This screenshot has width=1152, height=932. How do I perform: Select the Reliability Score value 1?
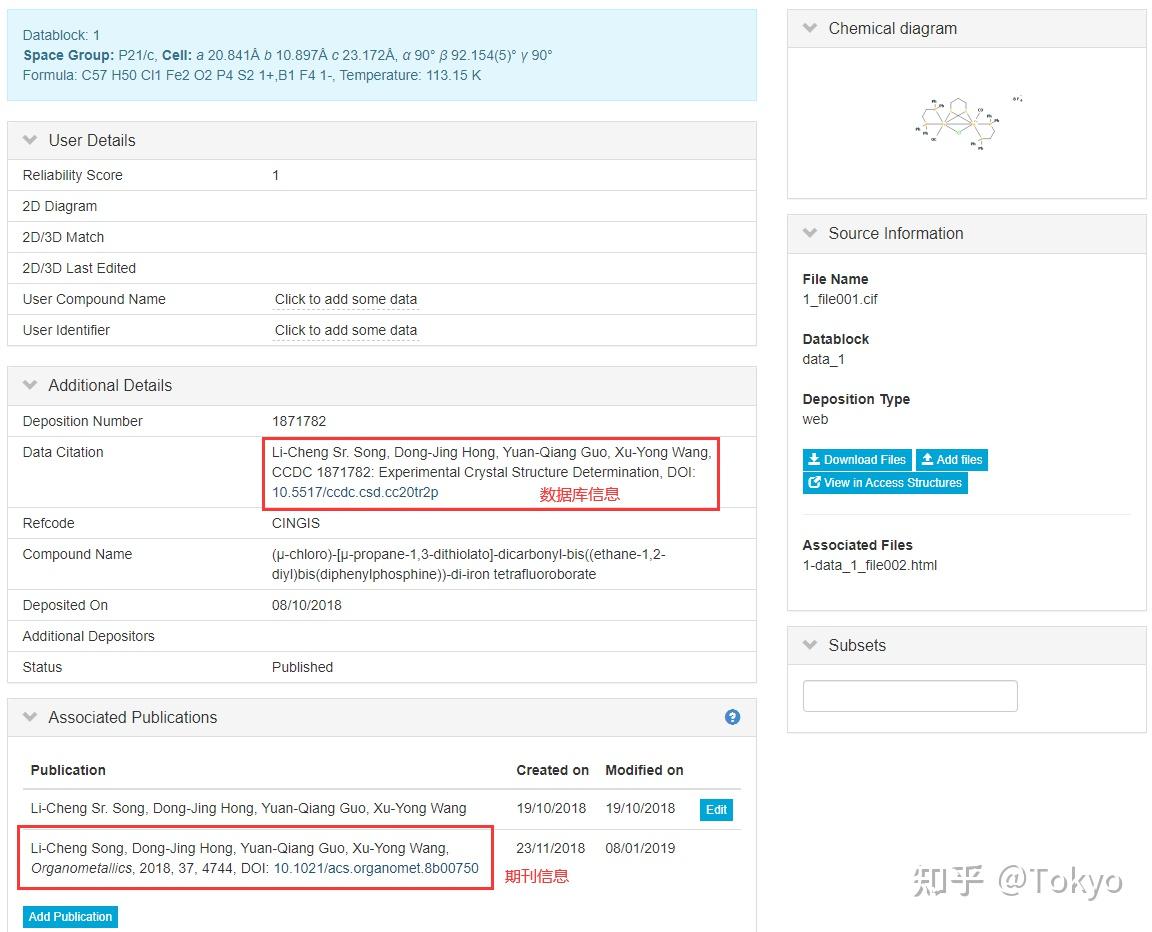tap(276, 175)
